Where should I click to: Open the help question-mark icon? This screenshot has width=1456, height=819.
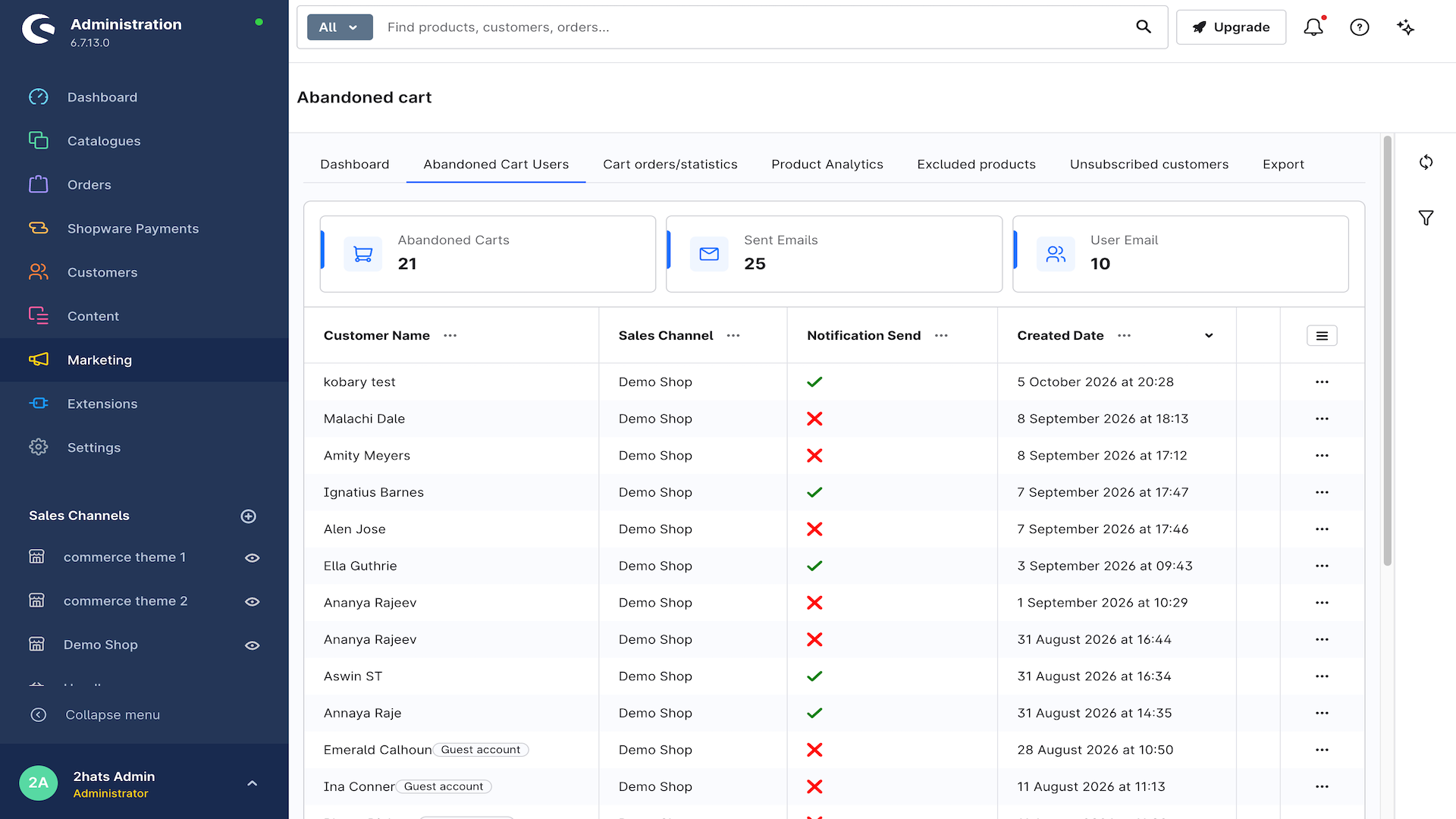click(1360, 27)
